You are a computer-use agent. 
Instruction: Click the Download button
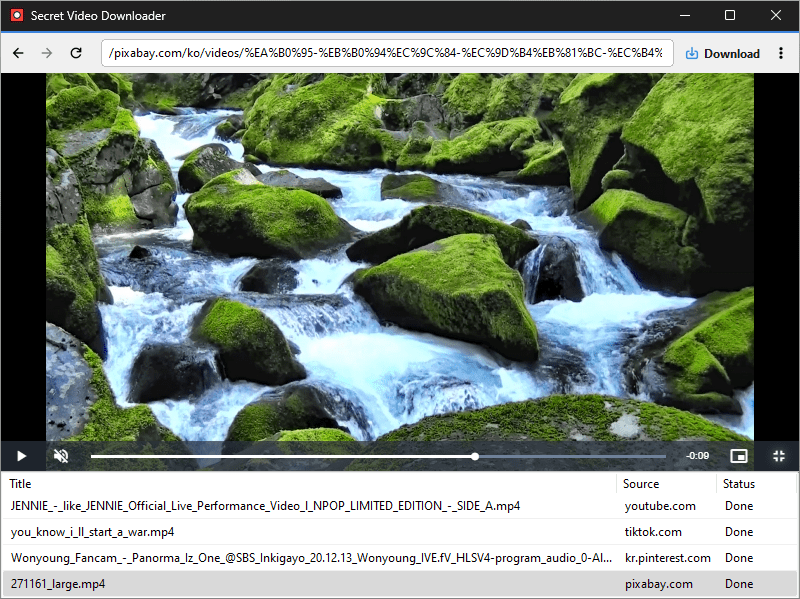(722, 54)
